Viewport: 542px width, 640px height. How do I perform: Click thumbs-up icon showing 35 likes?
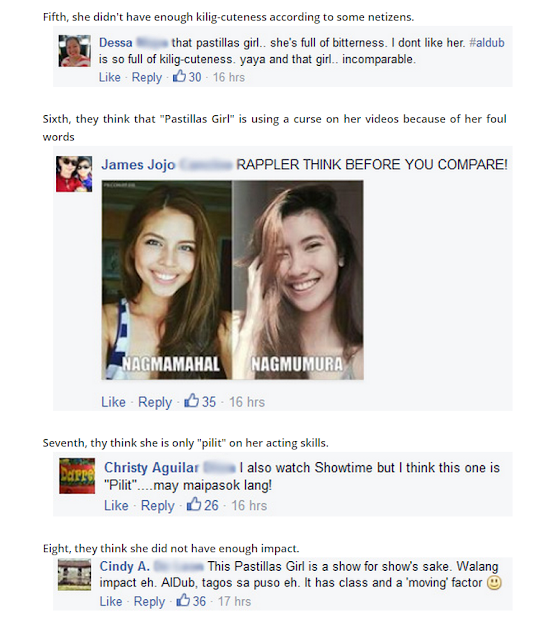191,400
